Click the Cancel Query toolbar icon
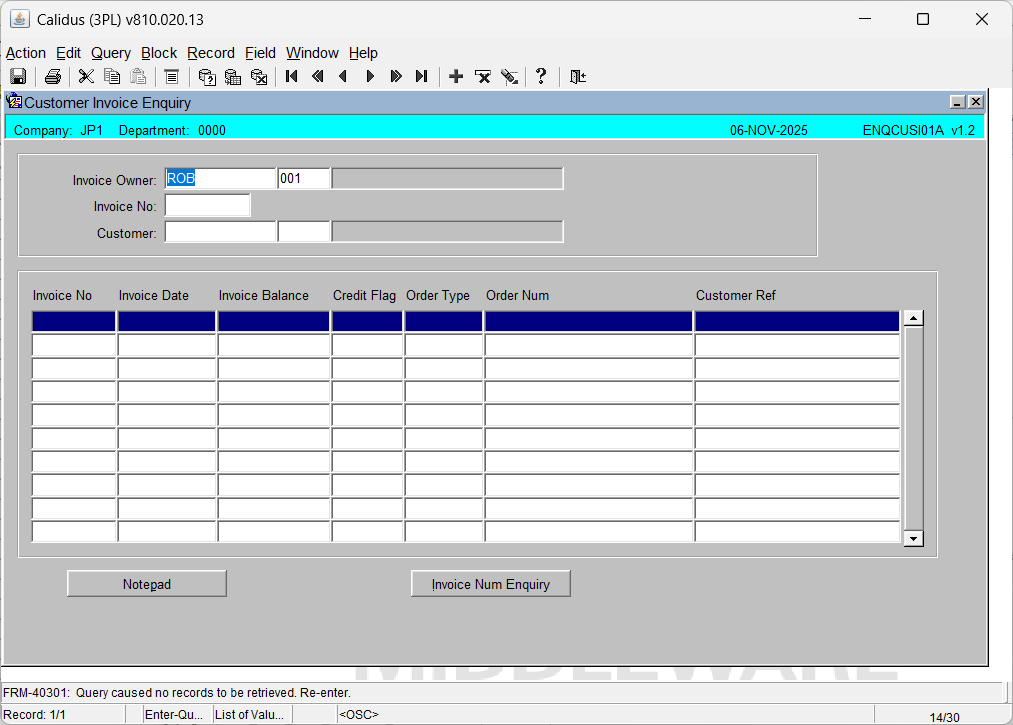The height and width of the screenshot is (725, 1013). 259,77
